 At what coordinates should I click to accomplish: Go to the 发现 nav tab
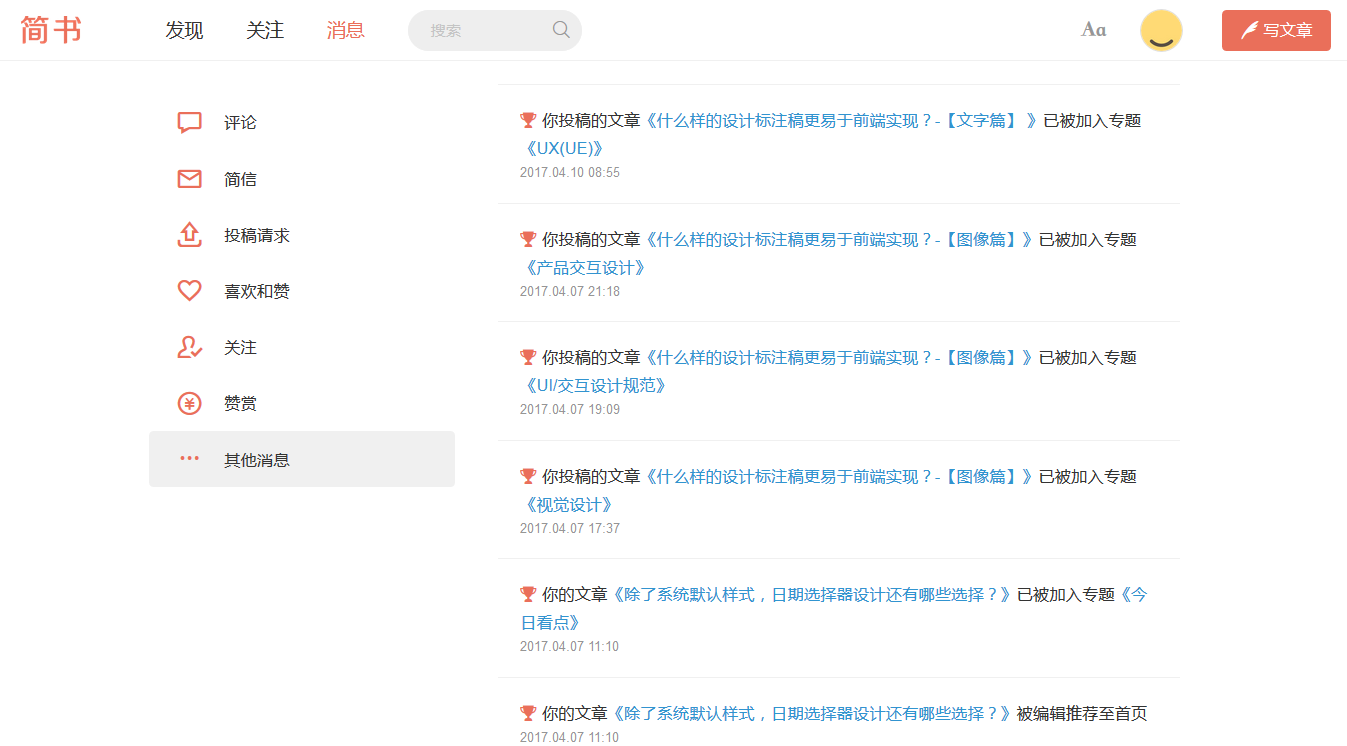(184, 30)
